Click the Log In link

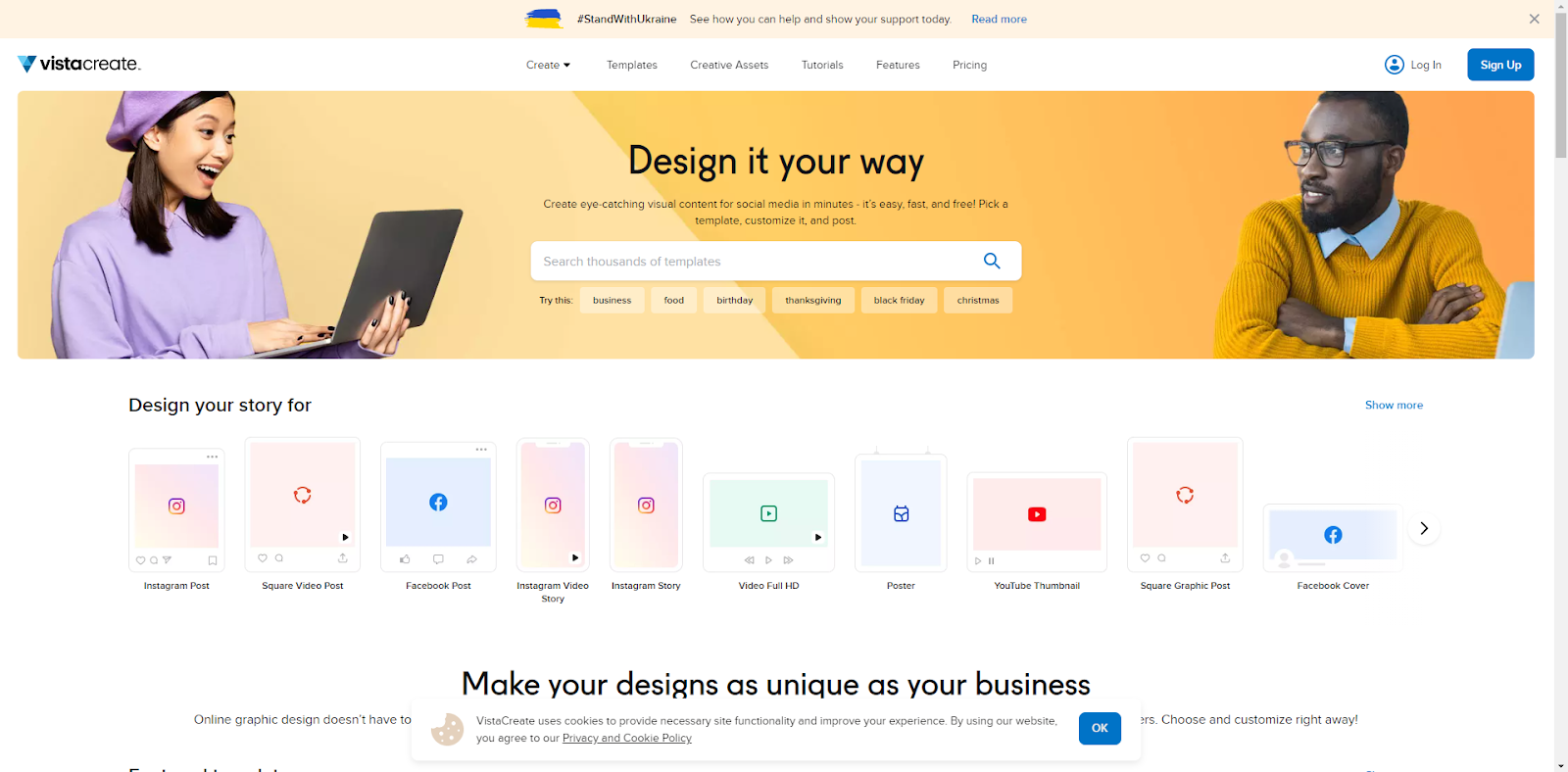point(1426,65)
